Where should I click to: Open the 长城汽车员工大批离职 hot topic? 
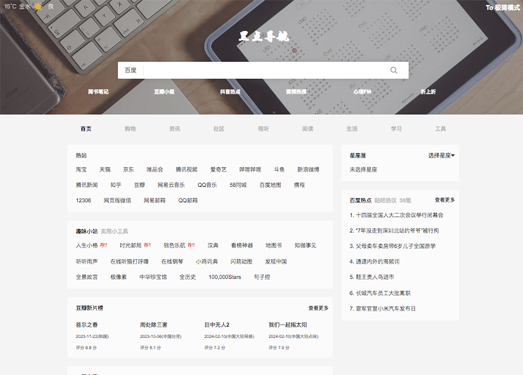[380, 293]
